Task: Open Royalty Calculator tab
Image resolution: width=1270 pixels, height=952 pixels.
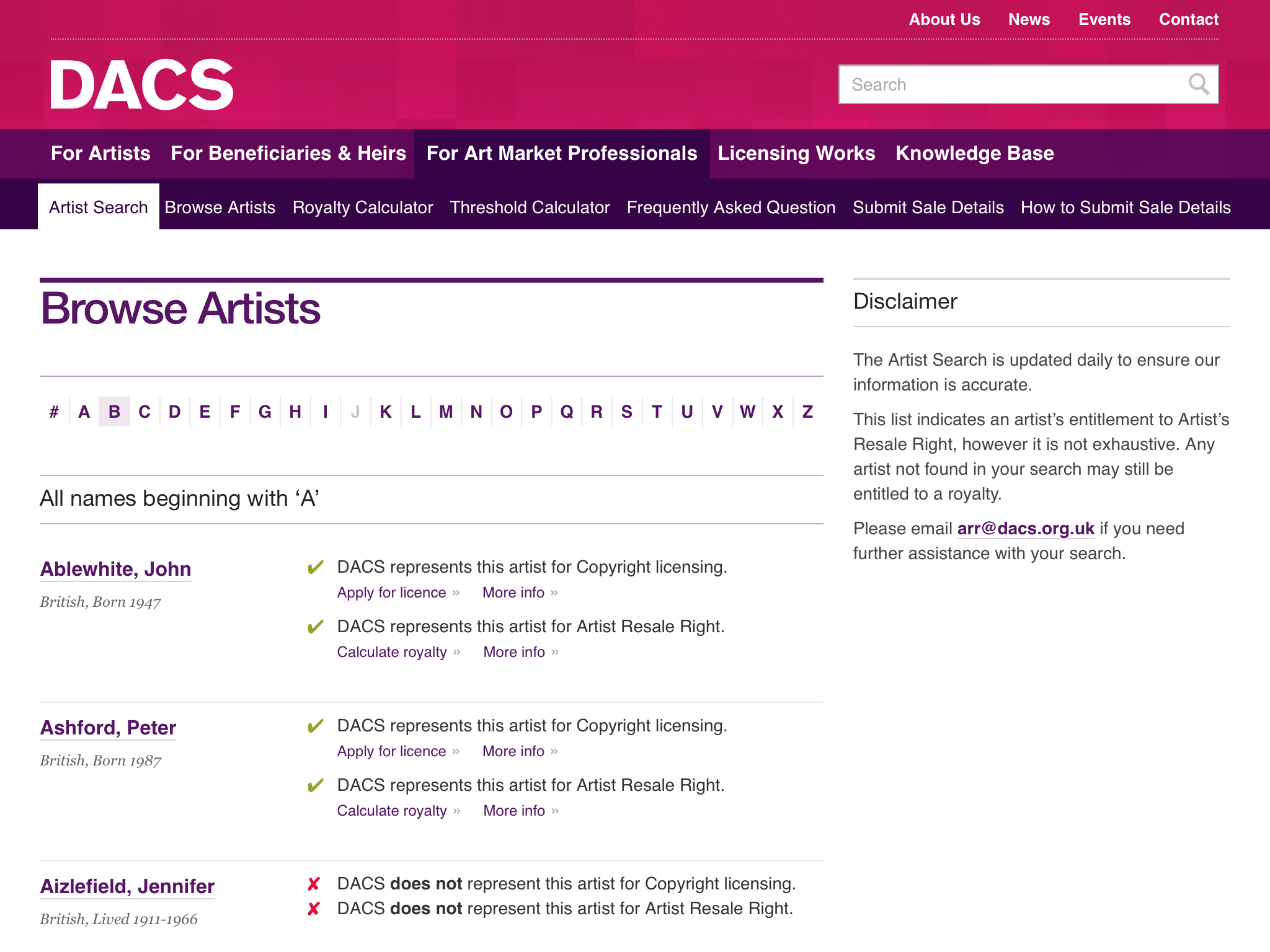Action: pos(363,207)
